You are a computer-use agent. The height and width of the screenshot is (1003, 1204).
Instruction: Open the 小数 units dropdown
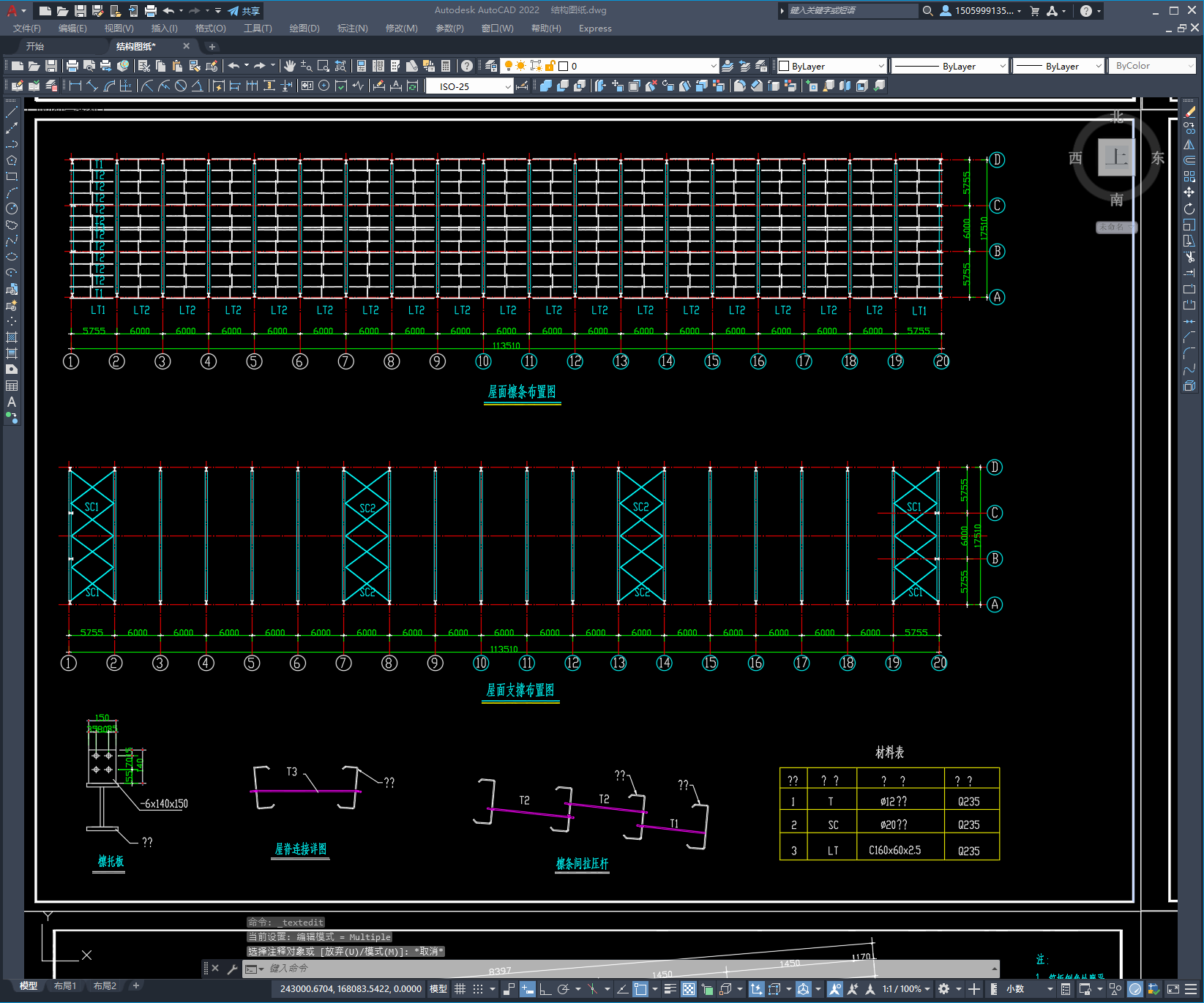[1029, 989]
